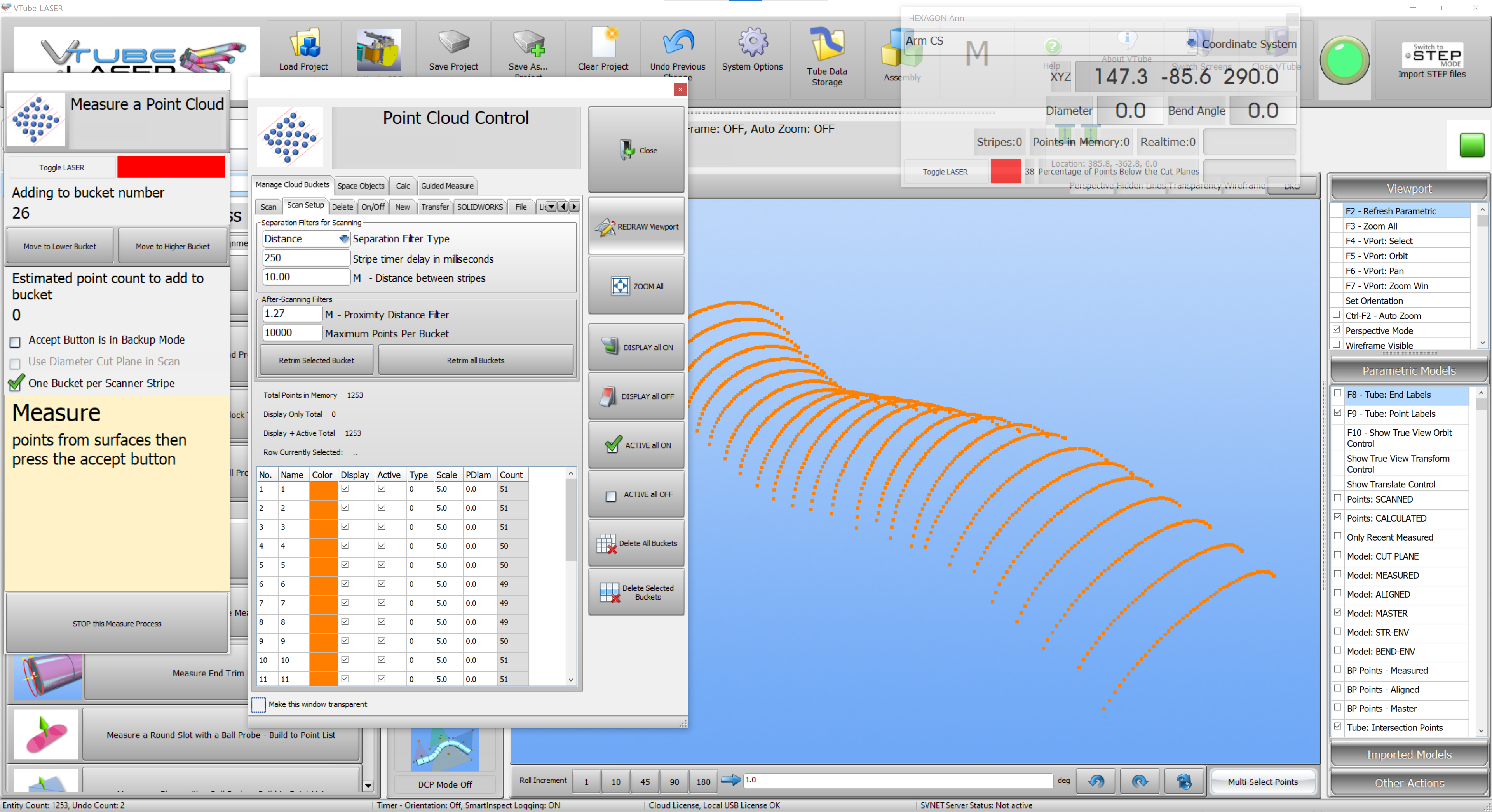The image size is (1492, 812).
Task: Click Retrim Selected Bucket button
Action: (x=316, y=360)
